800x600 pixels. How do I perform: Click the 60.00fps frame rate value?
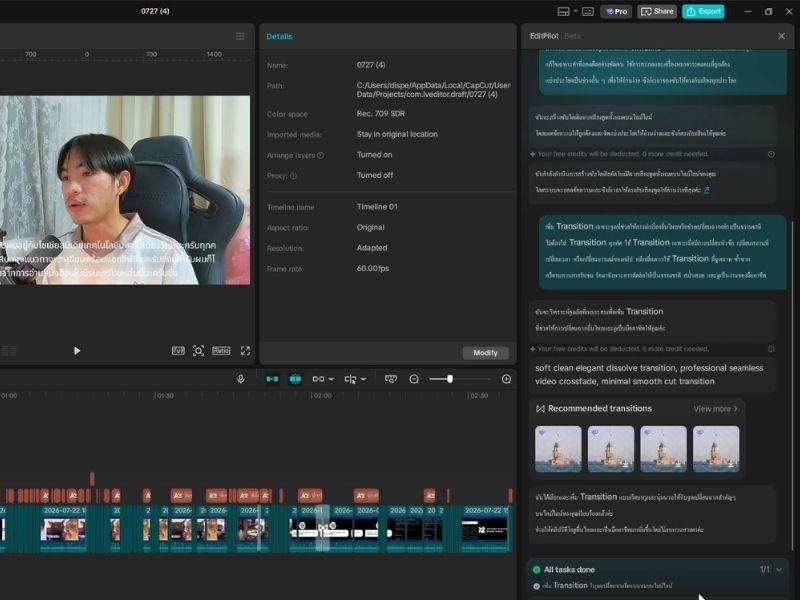[372, 268]
